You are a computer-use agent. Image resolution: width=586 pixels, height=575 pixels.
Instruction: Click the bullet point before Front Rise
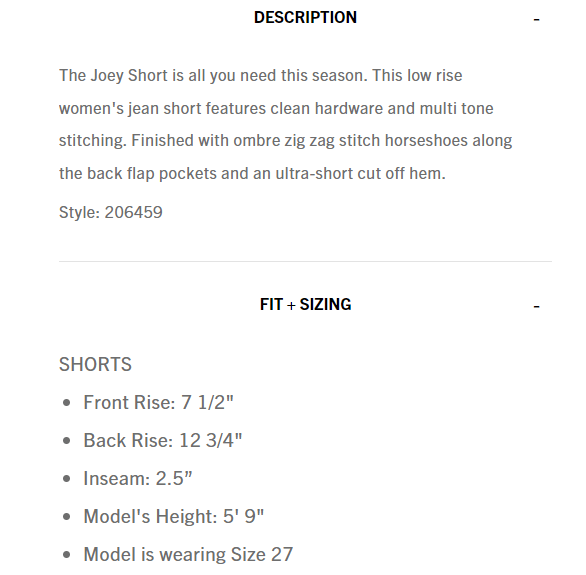tap(67, 403)
